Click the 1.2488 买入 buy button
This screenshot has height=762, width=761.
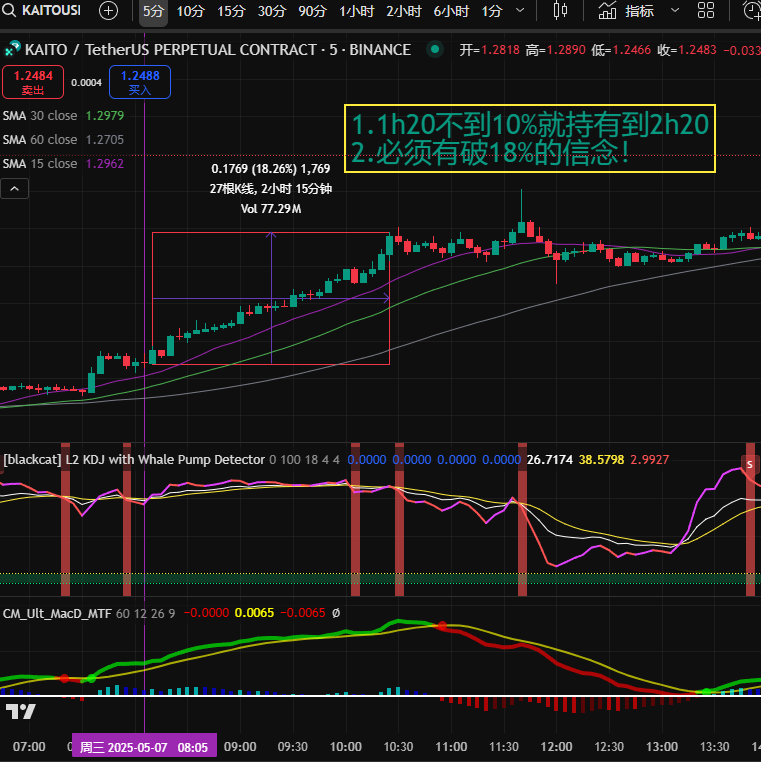(140, 82)
